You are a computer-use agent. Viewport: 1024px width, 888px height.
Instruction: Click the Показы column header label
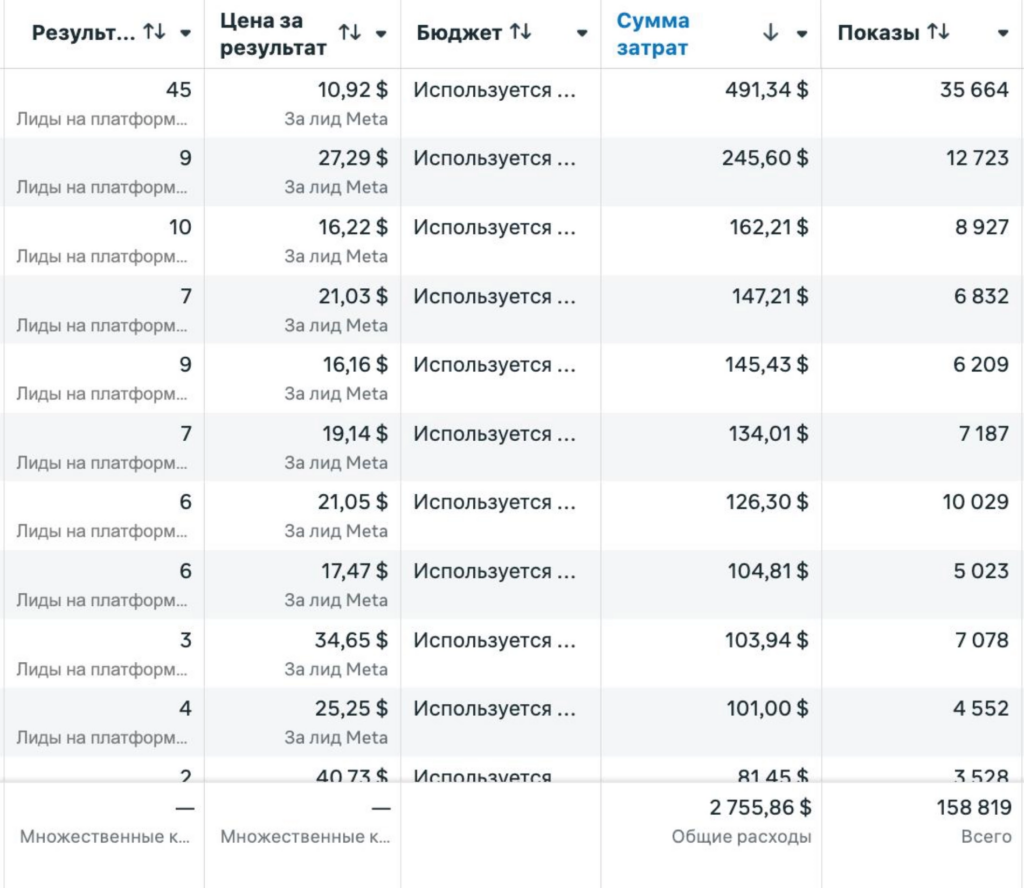(x=878, y=33)
